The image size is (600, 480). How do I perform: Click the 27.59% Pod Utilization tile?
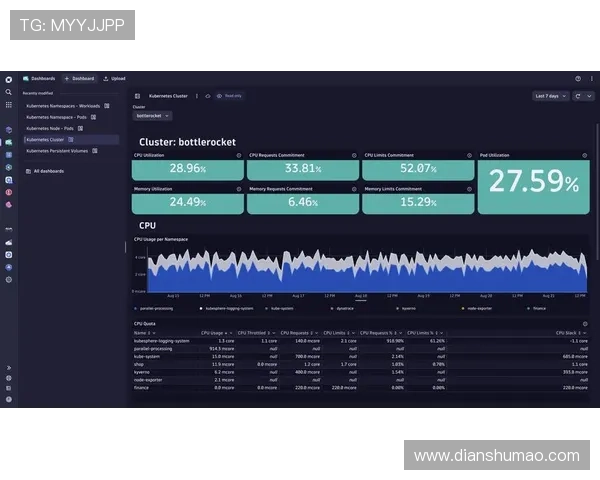tap(534, 187)
